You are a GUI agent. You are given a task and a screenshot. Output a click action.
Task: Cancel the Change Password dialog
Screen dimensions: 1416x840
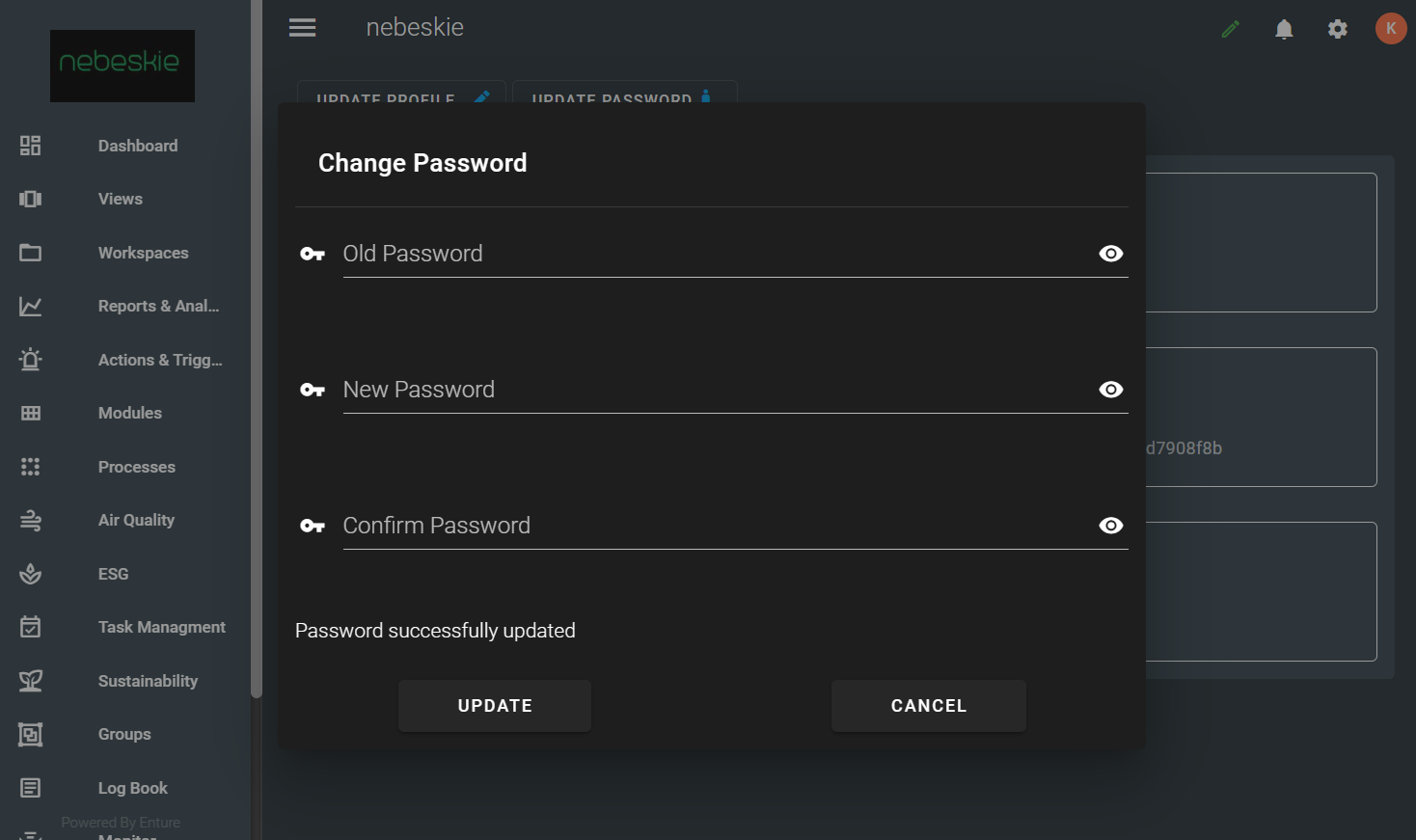pyautogui.click(x=928, y=706)
